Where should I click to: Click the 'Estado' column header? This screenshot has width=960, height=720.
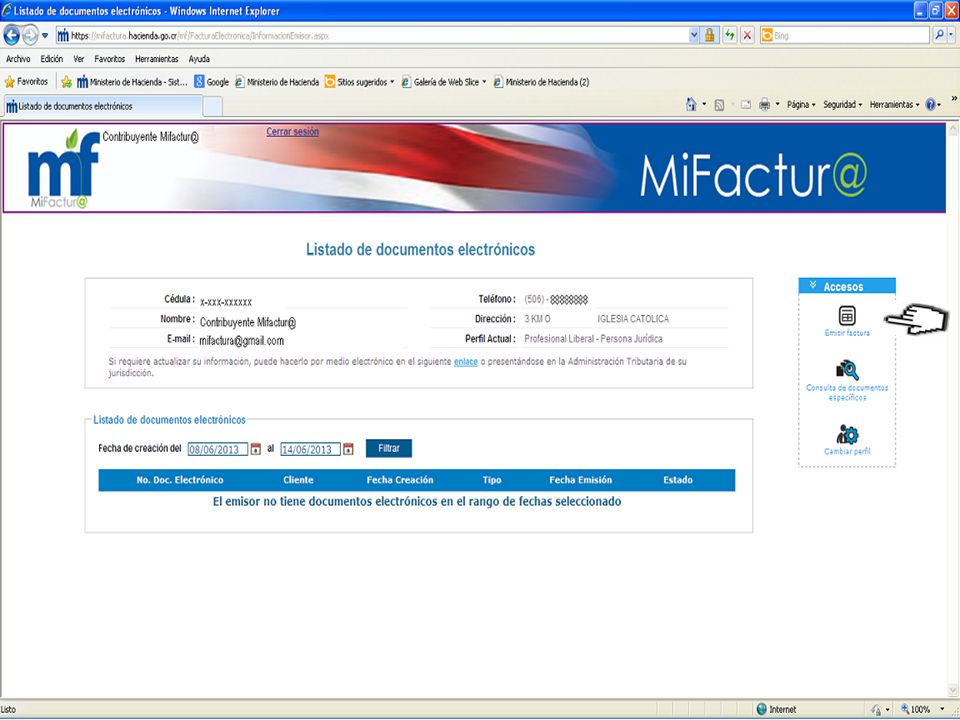pyautogui.click(x=678, y=480)
